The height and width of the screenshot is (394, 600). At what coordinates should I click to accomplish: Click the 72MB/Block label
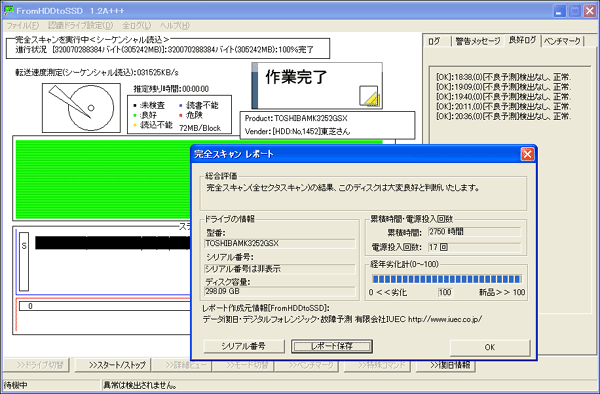(x=200, y=128)
